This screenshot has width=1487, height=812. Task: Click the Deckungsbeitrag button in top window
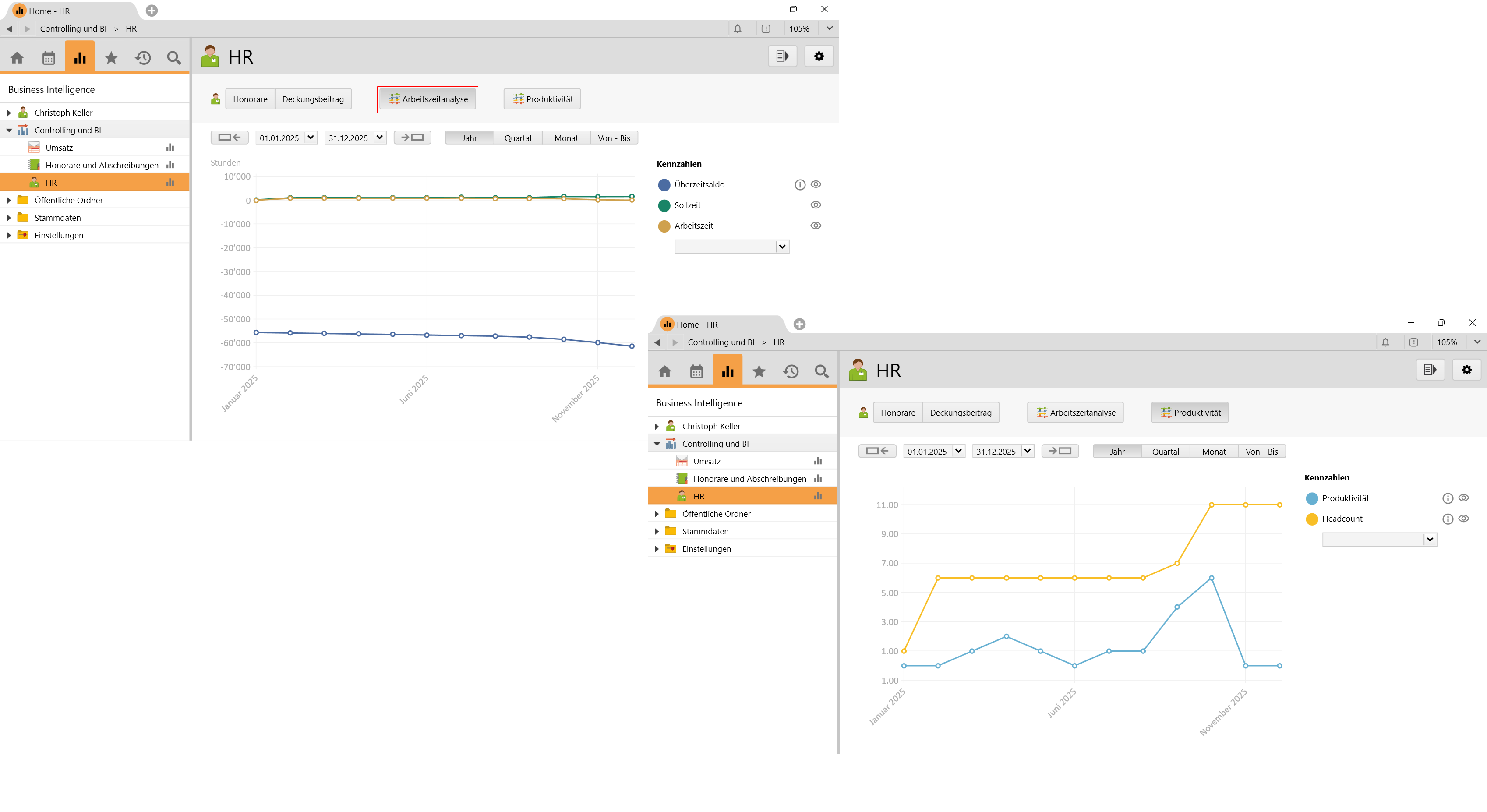(x=312, y=99)
